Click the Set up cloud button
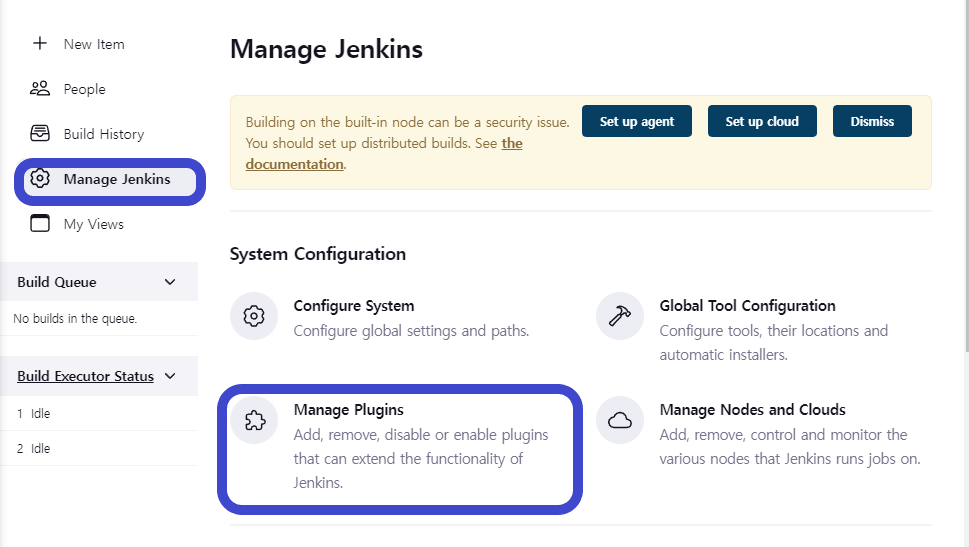969x547 pixels. 762,121
